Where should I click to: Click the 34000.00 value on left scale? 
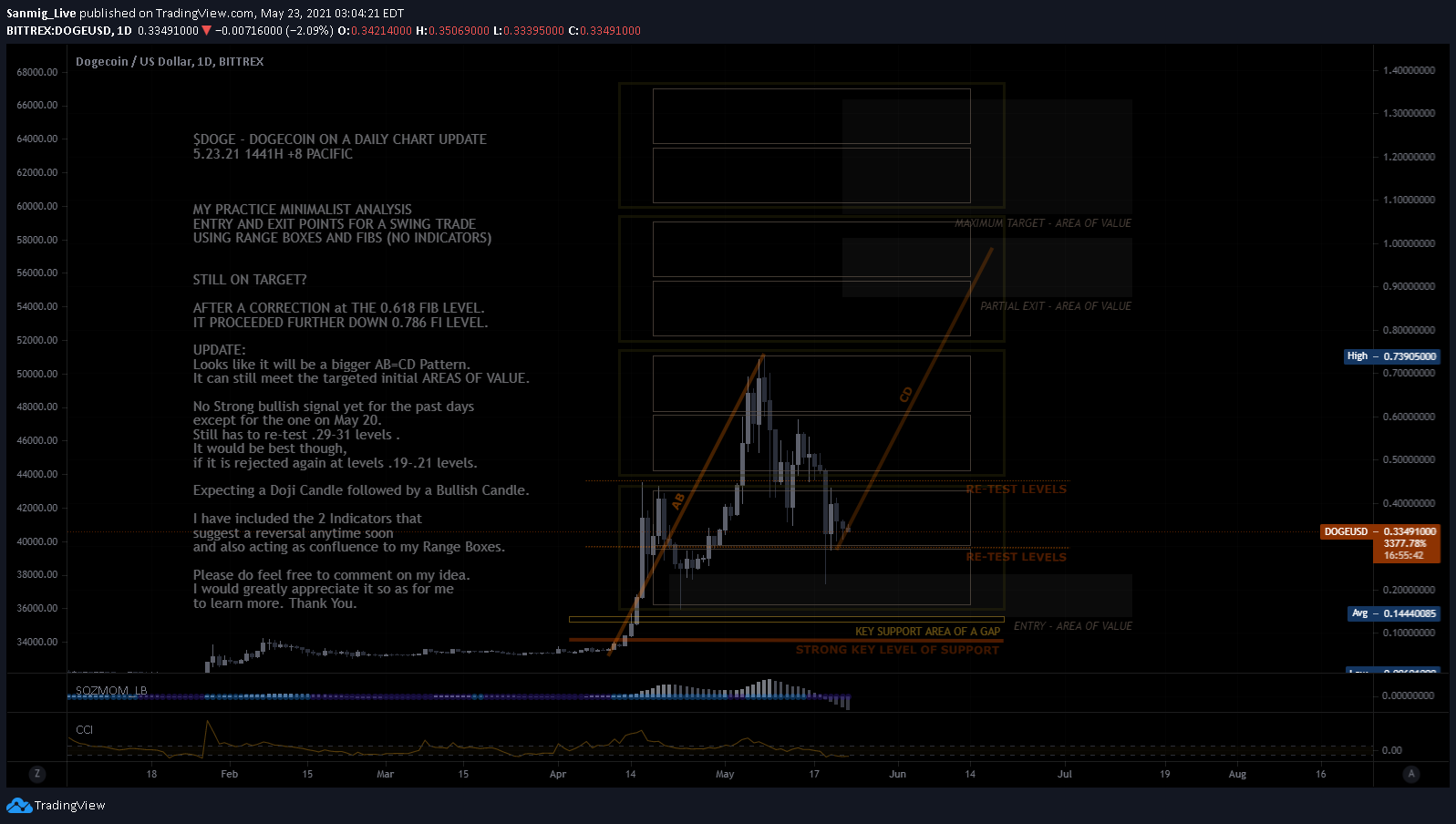[x=37, y=642]
